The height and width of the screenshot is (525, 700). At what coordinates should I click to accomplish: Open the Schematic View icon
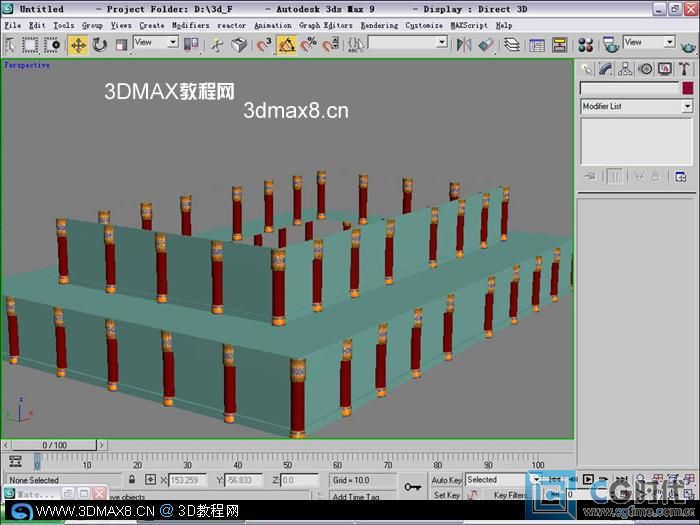(559, 45)
